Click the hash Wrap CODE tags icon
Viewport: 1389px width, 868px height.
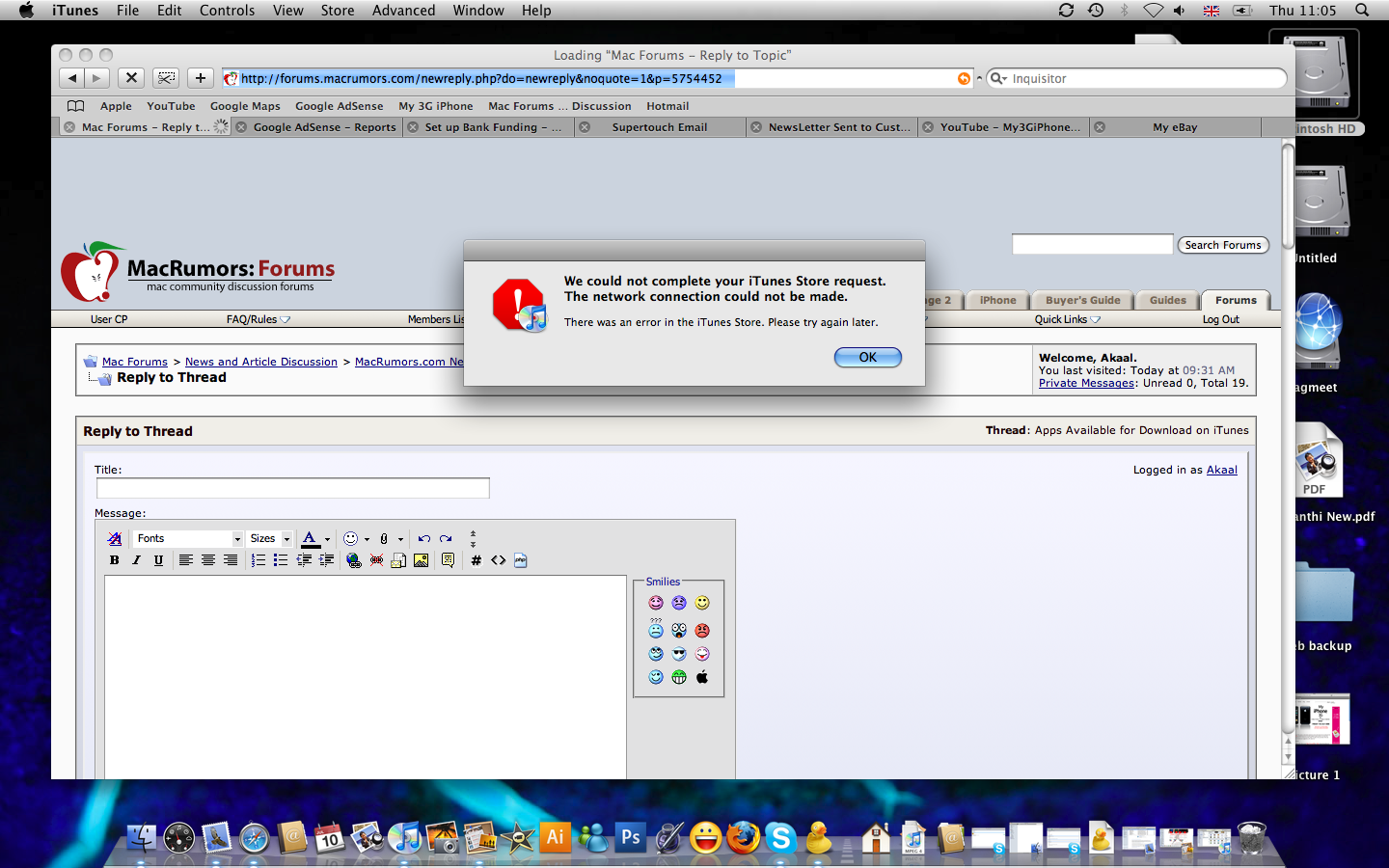[476, 560]
